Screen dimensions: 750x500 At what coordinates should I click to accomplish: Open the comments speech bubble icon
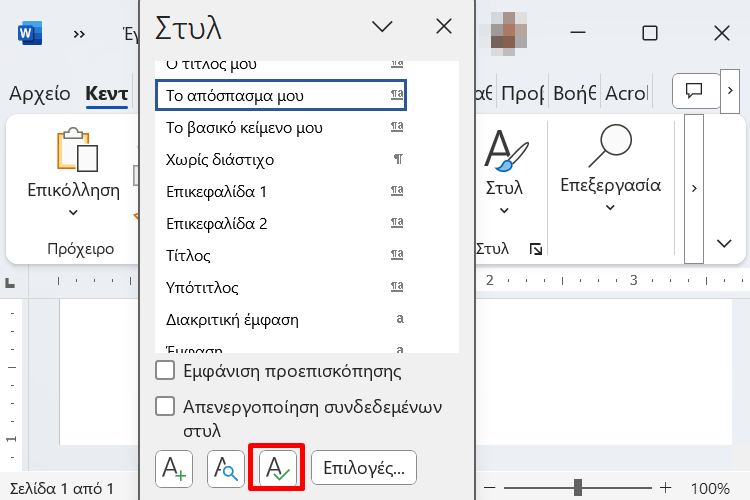click(x=695, y=91)
